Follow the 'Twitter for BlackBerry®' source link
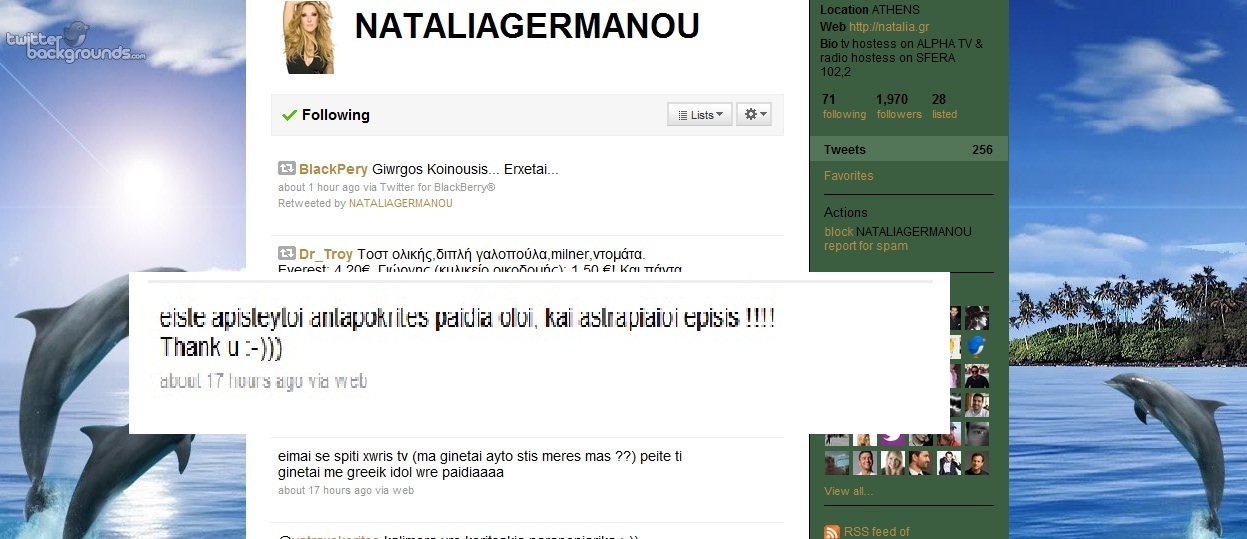Viewport: 1247px width, 539px height. (438, 187)
